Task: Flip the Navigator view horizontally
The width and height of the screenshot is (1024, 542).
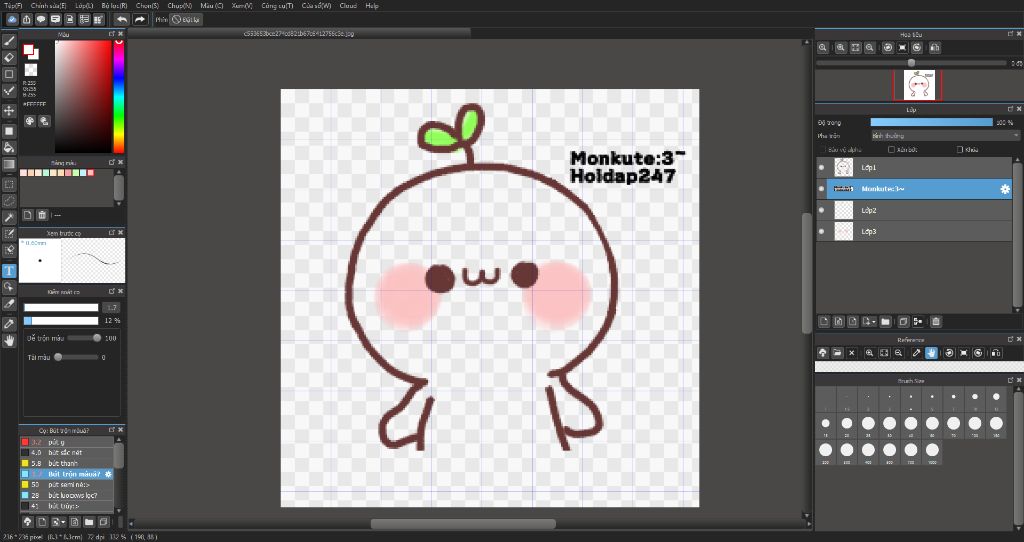Action: 935,48
